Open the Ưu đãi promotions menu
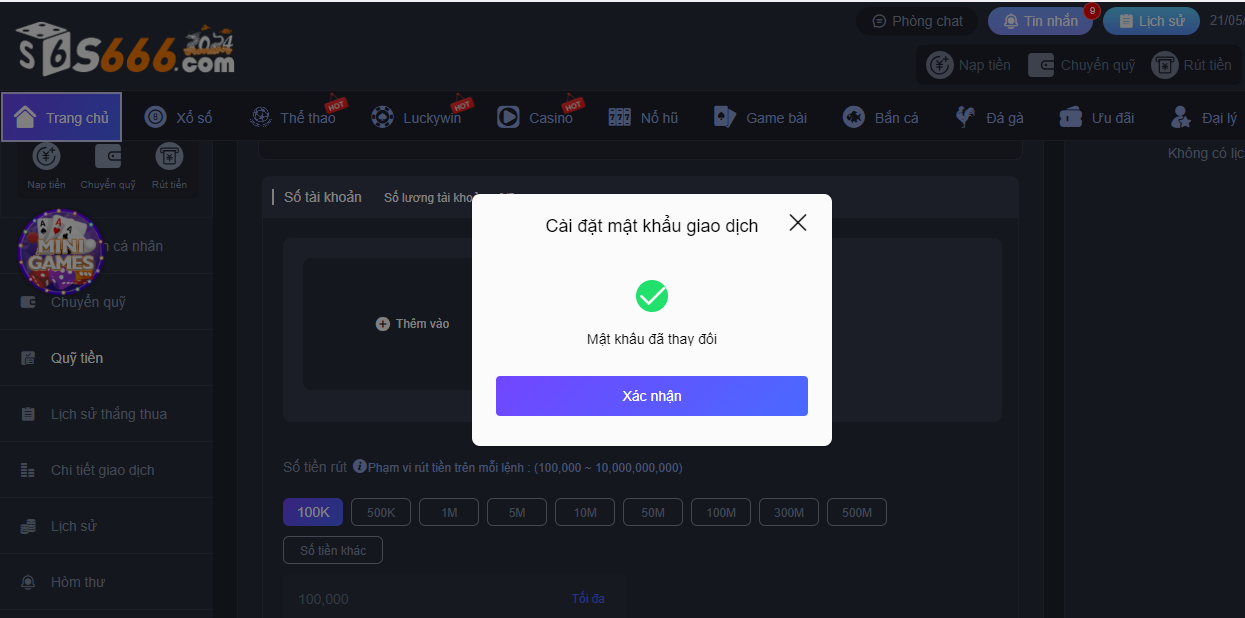Screen dimensions: 1245x618 [x=1096, y=116]
